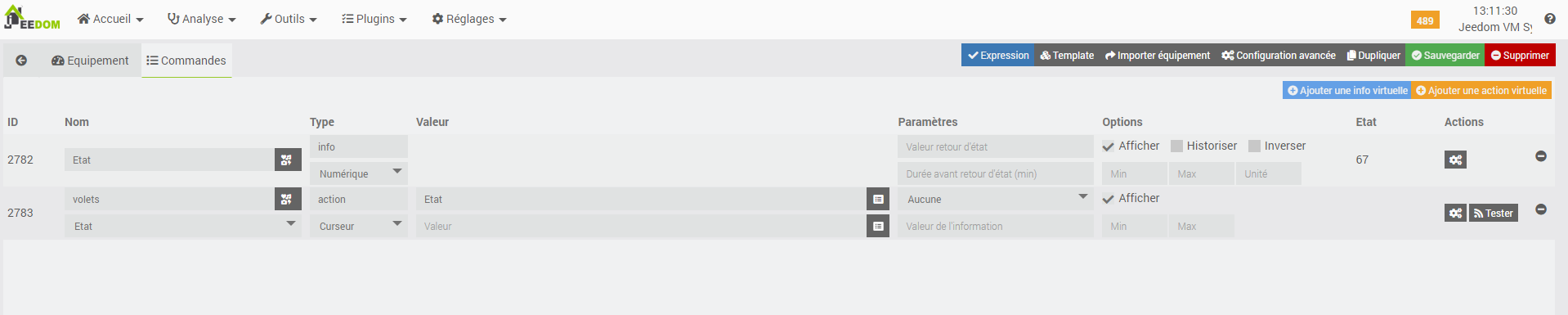The image size is (1568, 315).
Task: Open icon picker for volets command
Action: point(287,199)
